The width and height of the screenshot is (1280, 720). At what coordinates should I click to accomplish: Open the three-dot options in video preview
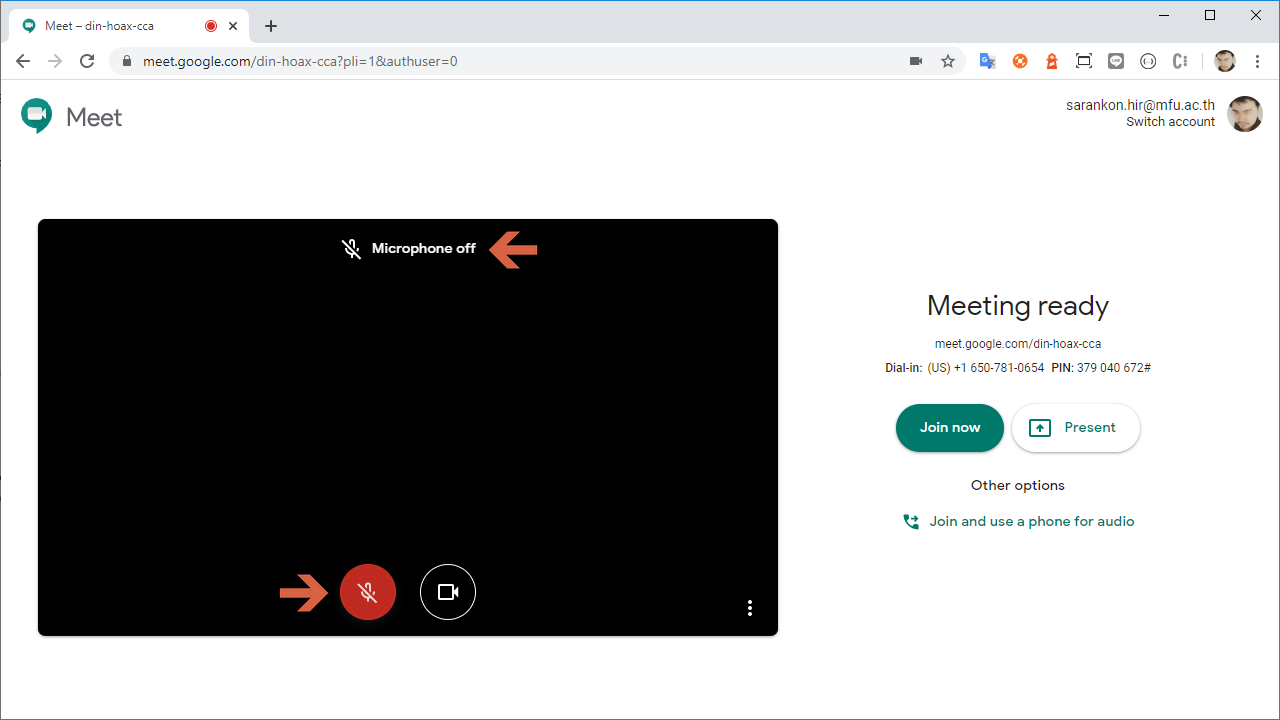click(750, 608)
